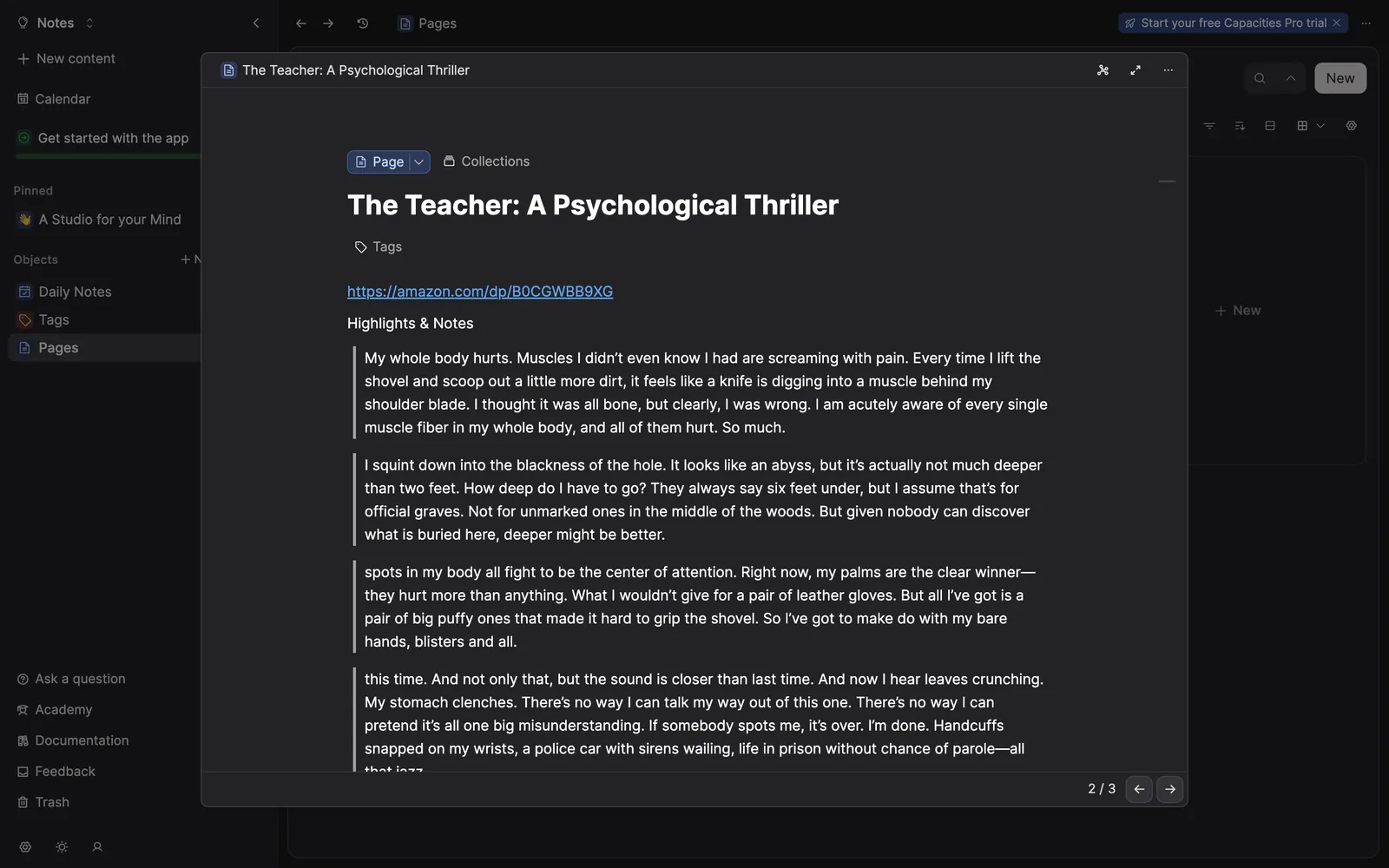Select the Pages breadcrumb in top bar

click(428, 23)
